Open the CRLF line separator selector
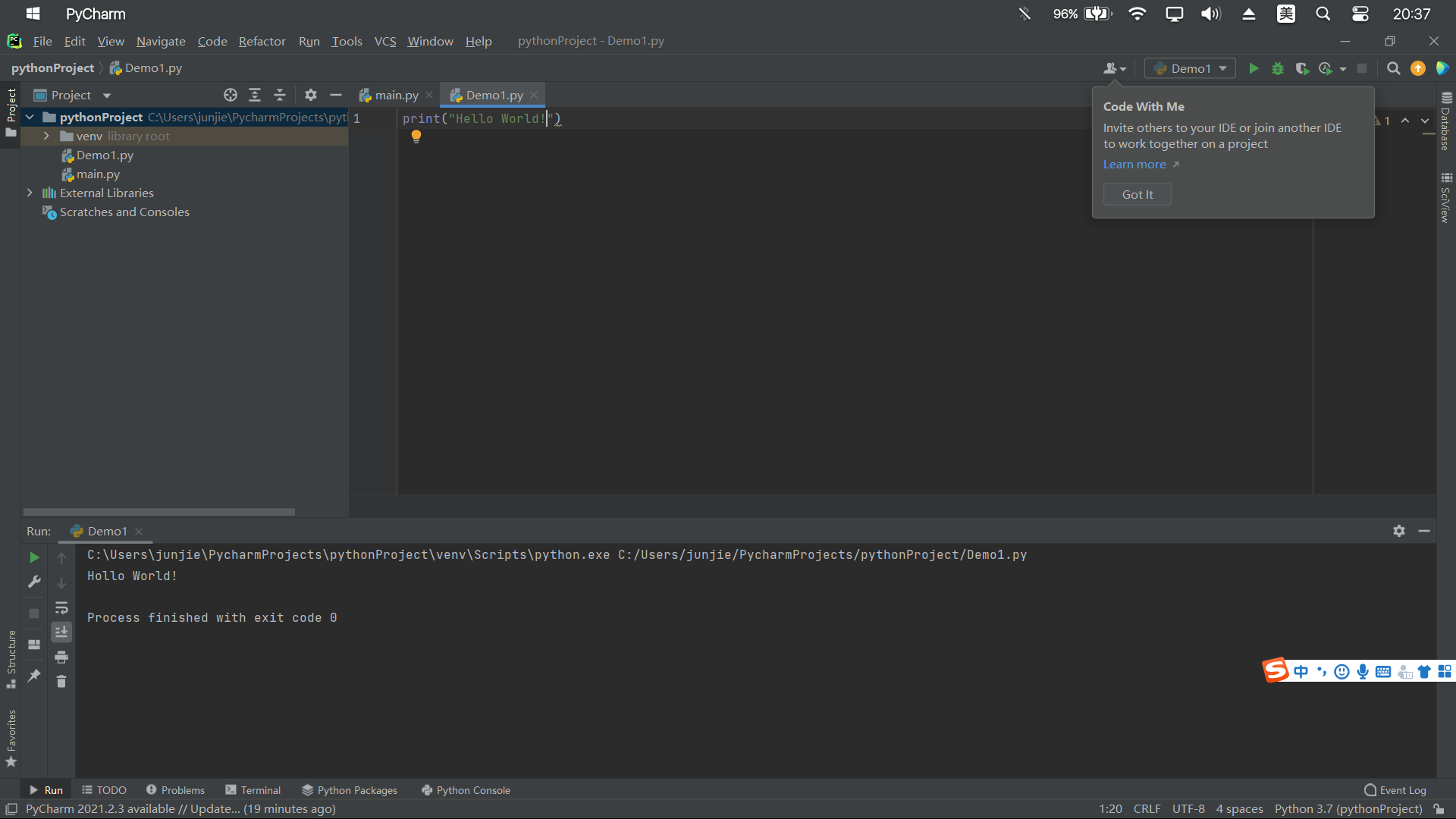This screenshot has height=819, width=1456. pos(1147,809)
